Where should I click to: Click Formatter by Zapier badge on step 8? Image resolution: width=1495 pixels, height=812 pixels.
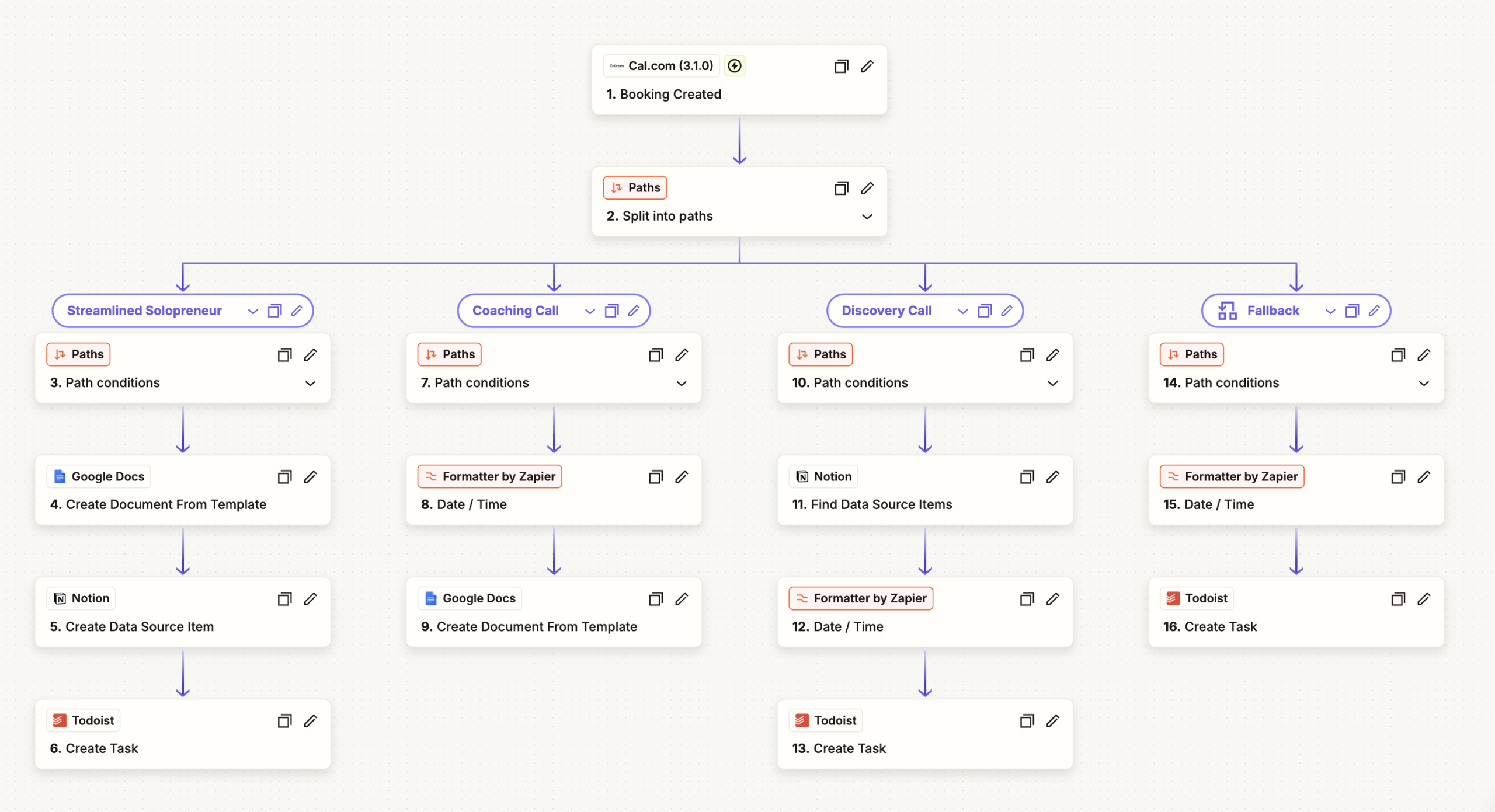point(490,477)
